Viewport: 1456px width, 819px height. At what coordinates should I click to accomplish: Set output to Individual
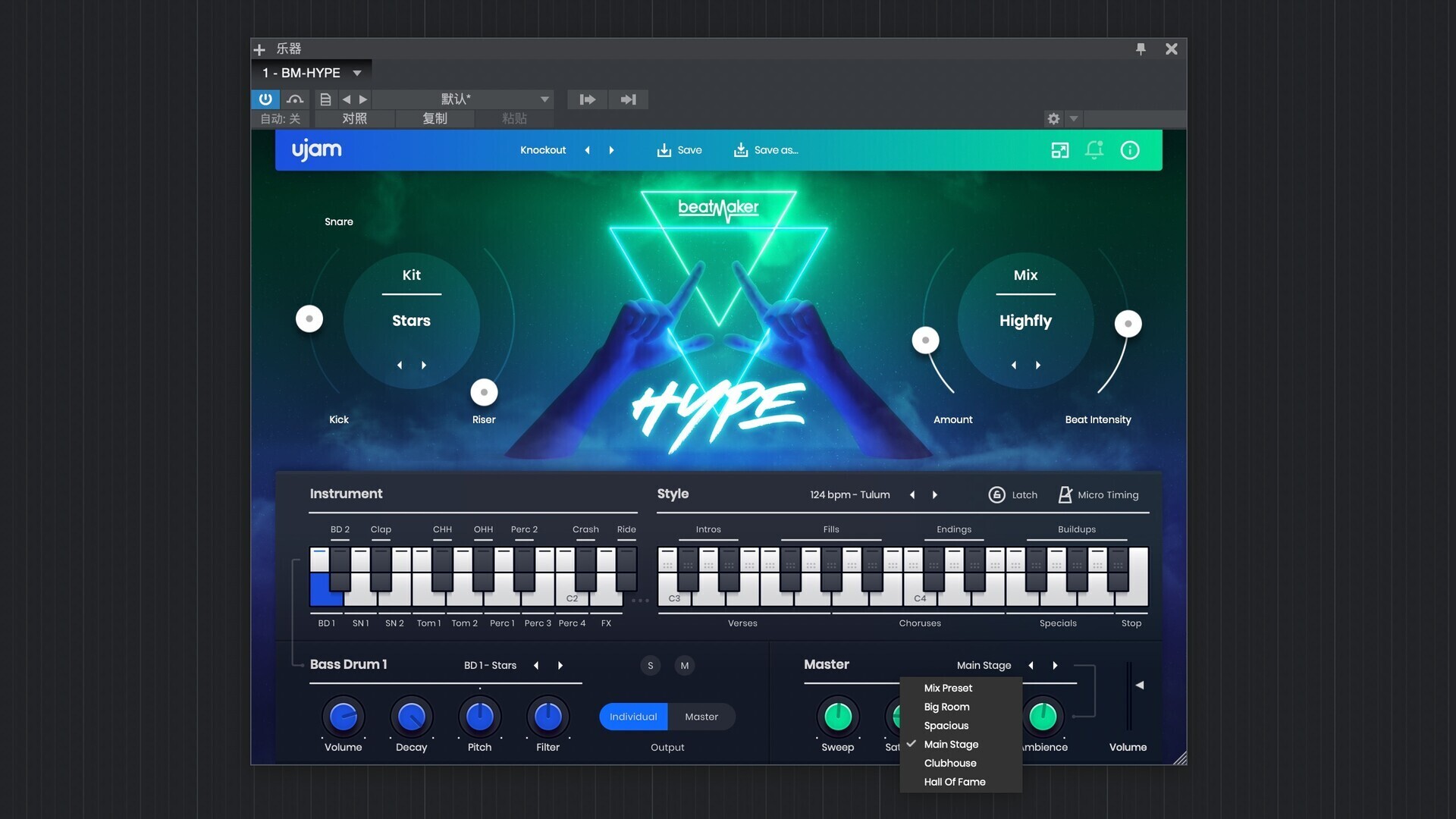pos(633,717)
